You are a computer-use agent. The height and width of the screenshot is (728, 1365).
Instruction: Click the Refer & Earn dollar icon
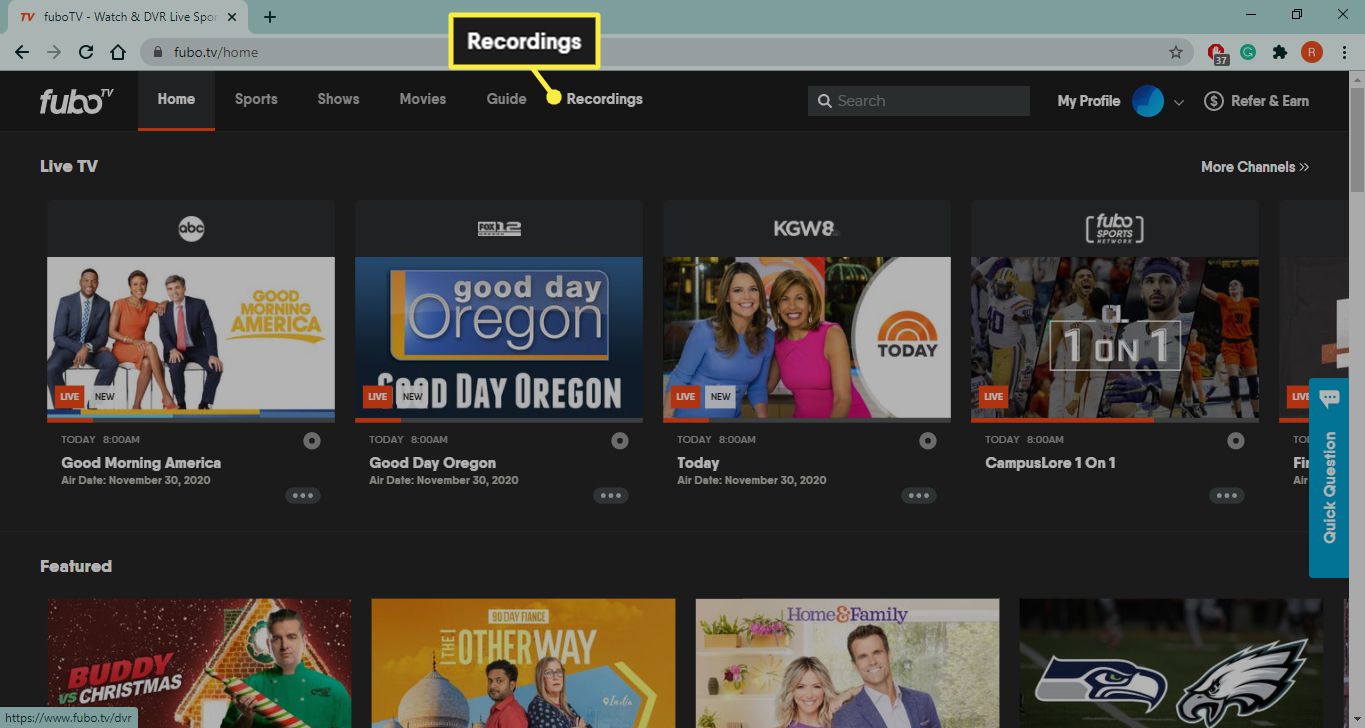pyautogui.click(x=1213, y=101)
